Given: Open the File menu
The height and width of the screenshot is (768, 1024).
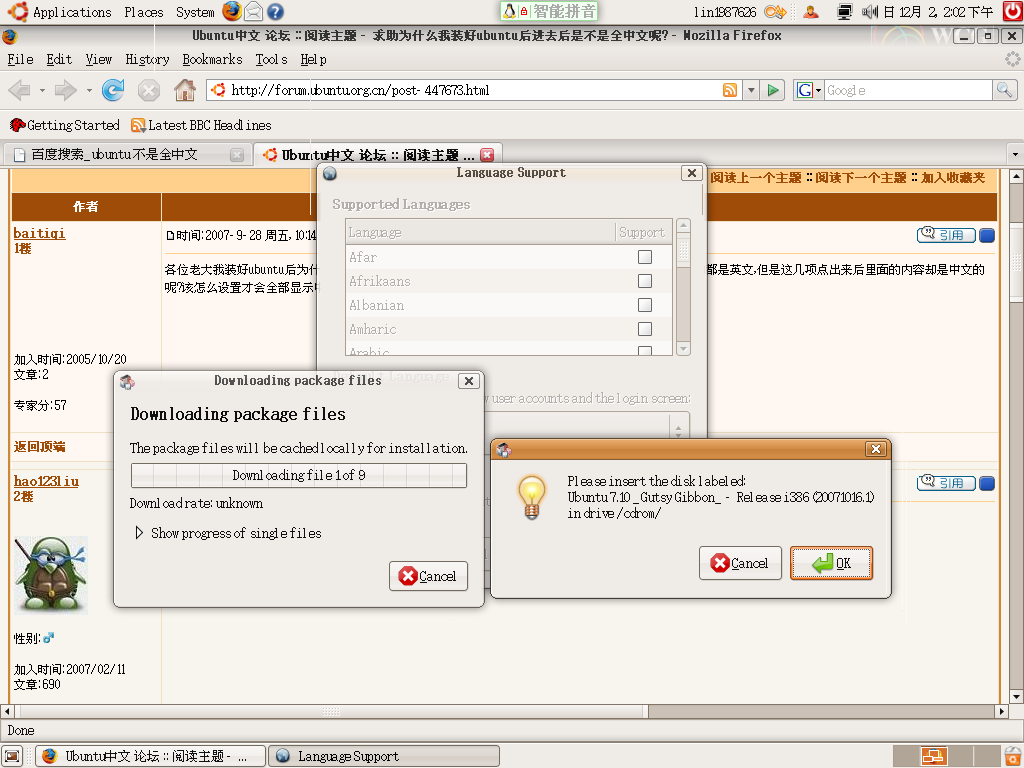Looking at the screenshot, I should [20, 59].
